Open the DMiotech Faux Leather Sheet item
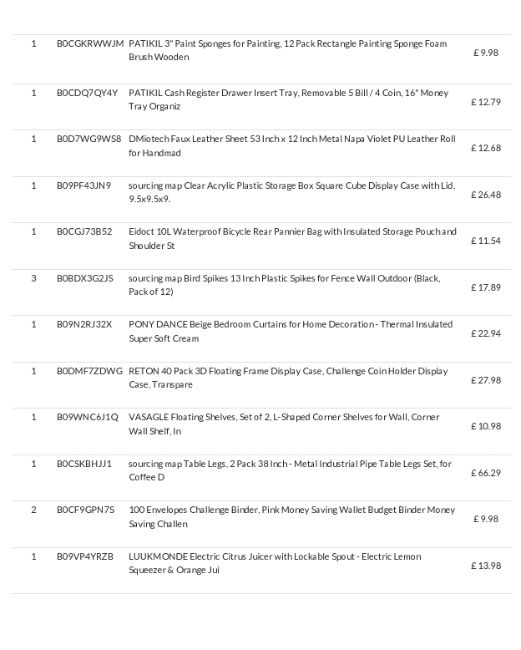521x650 pixels. pyautogui.click(x=292, y=146)
